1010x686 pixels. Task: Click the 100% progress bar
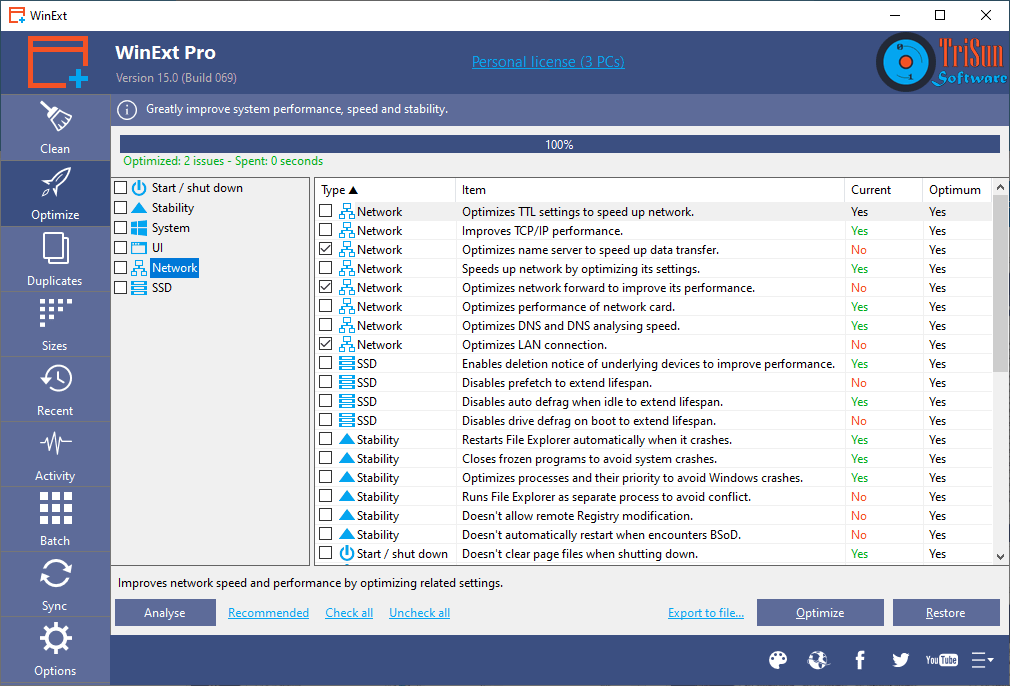click(560, 144)
